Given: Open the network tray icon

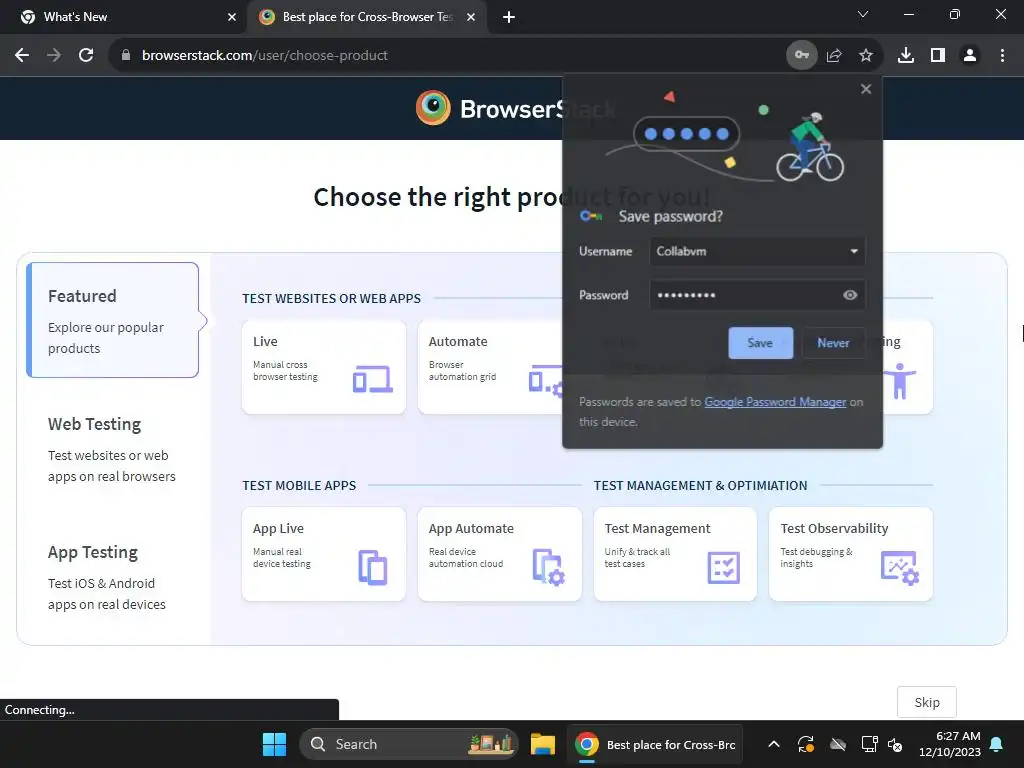Looking at the screenshot, I should [869, 744].
